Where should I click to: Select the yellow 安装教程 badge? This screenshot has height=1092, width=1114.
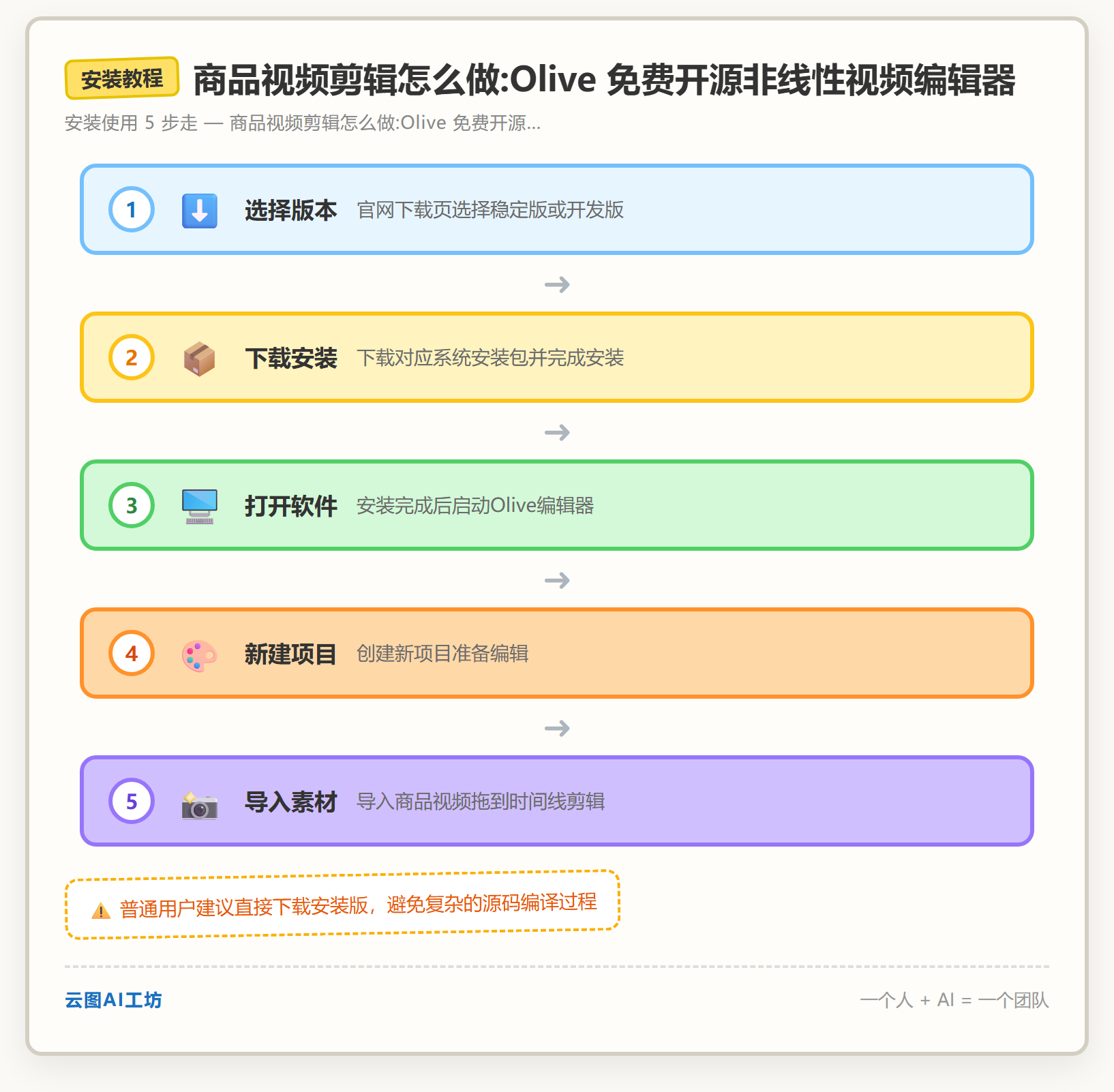[x=122, y=78]
